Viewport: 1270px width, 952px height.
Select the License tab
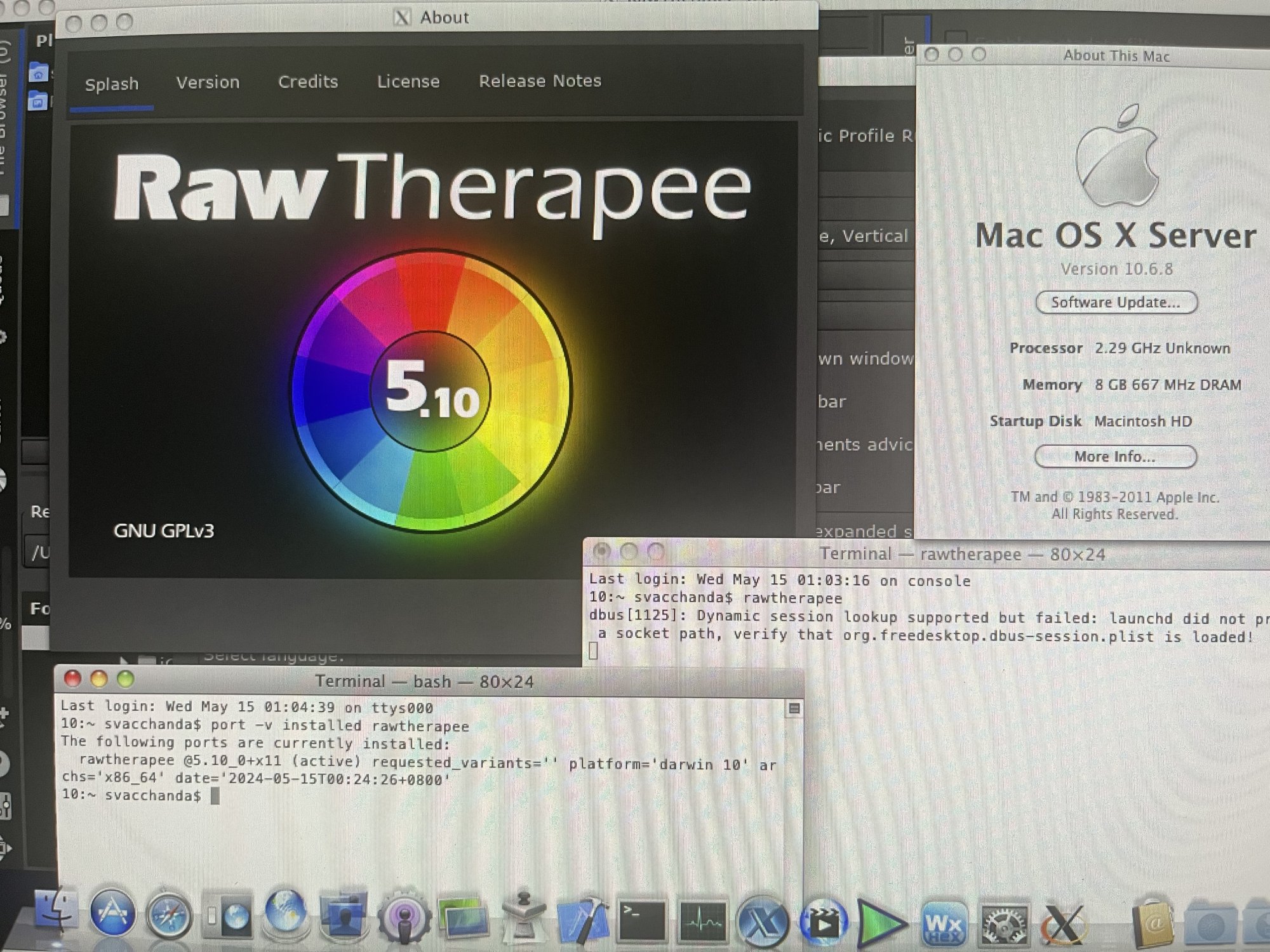408,82
